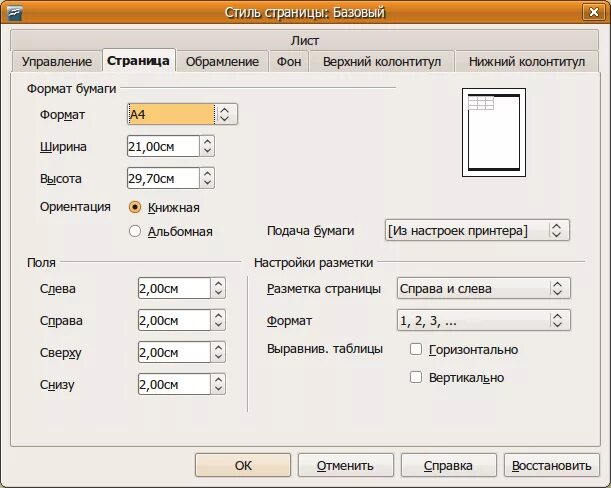Switch to the Управление tab

tap(57, 62)
